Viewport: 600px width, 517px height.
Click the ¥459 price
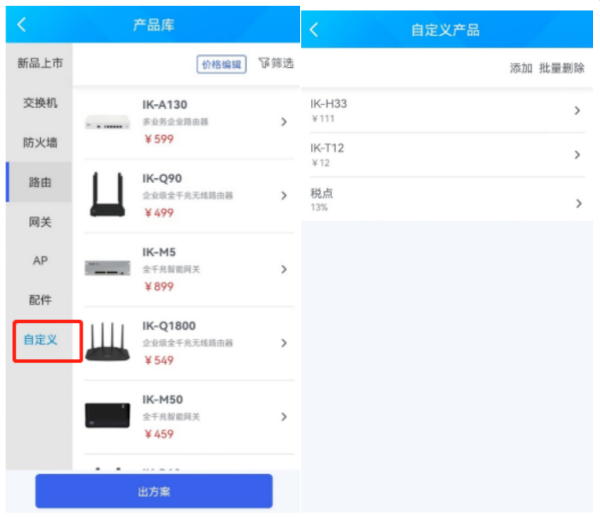159,434
